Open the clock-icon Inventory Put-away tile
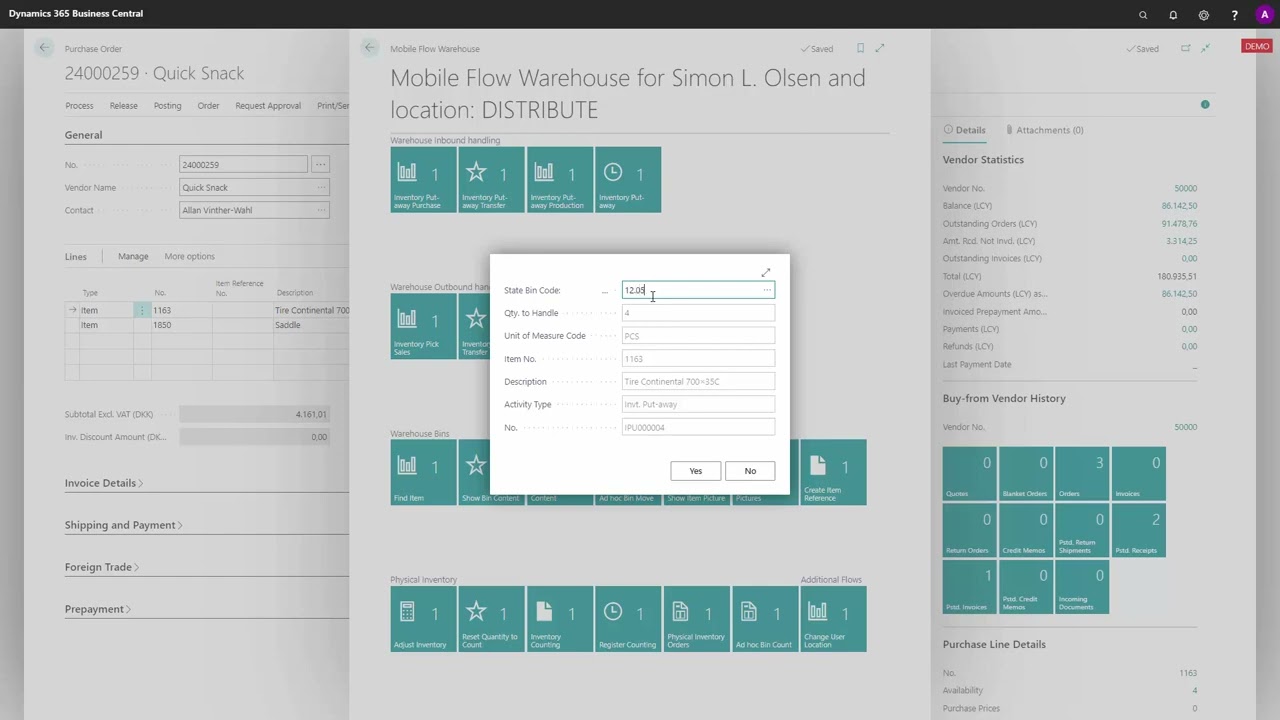The width and height of the screenshot is (1280, 720). click(628, 180)
